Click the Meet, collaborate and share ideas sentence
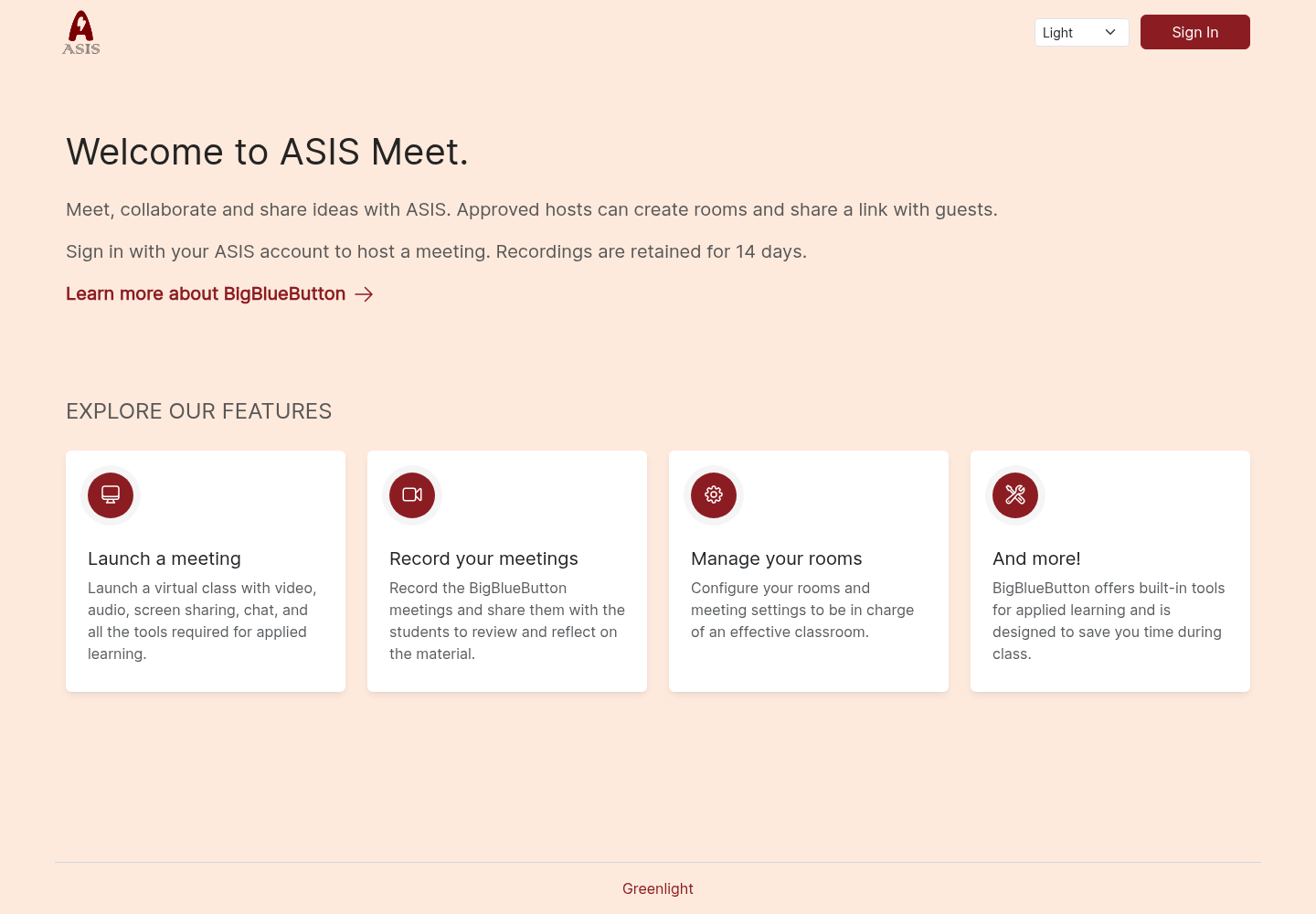This screenshot has width=1316, height=914. 532,209
